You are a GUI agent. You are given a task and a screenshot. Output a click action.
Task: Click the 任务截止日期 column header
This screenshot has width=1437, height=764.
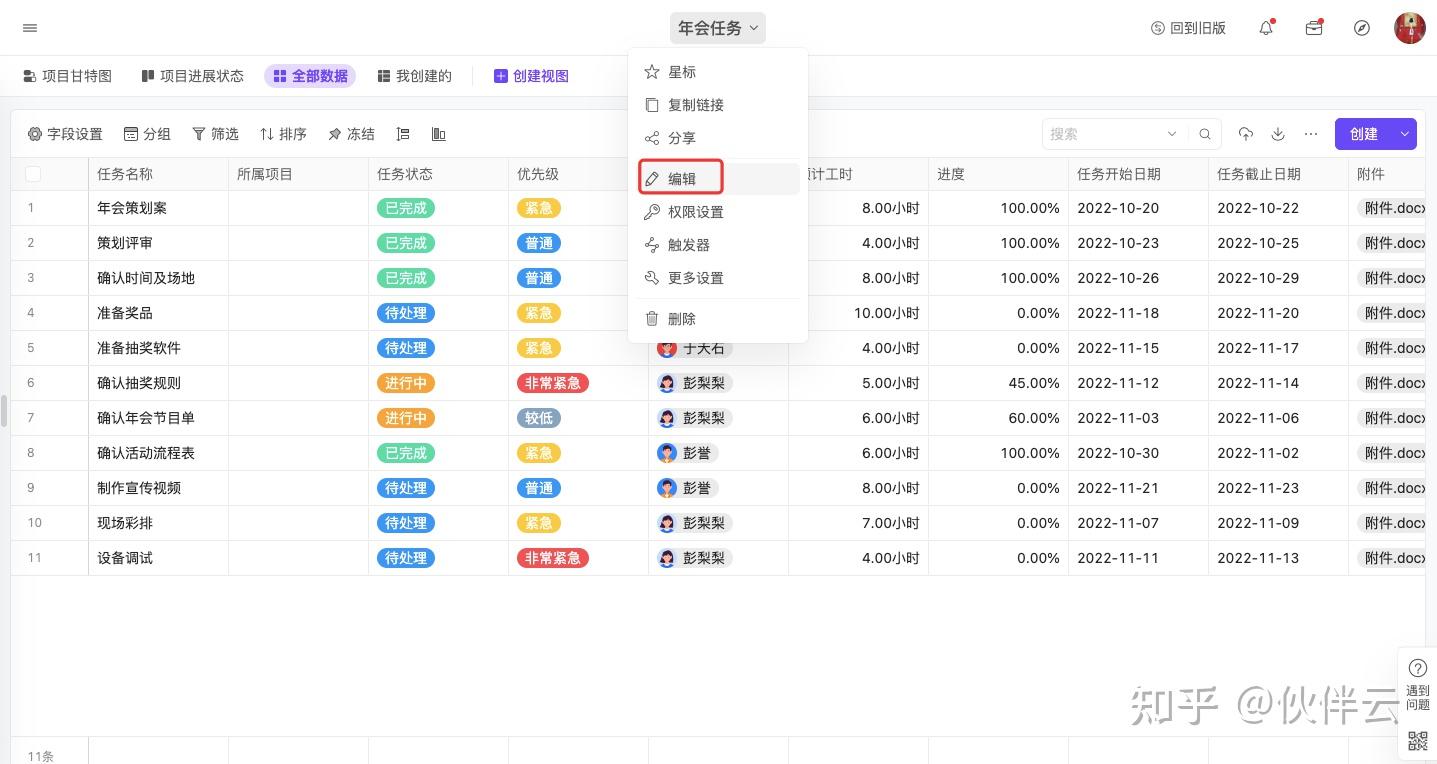(x=1279, y=174)
